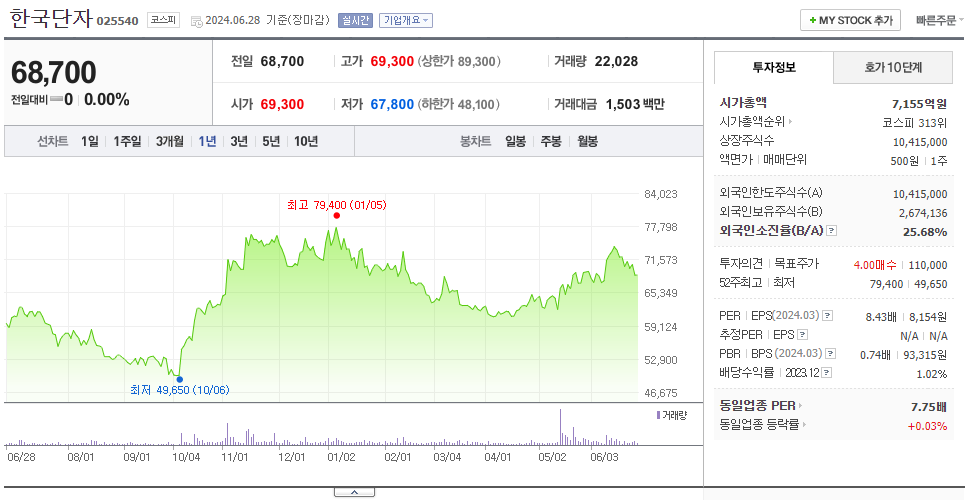Click the 01/02 date on chart axis

click(x=341, y=458)
